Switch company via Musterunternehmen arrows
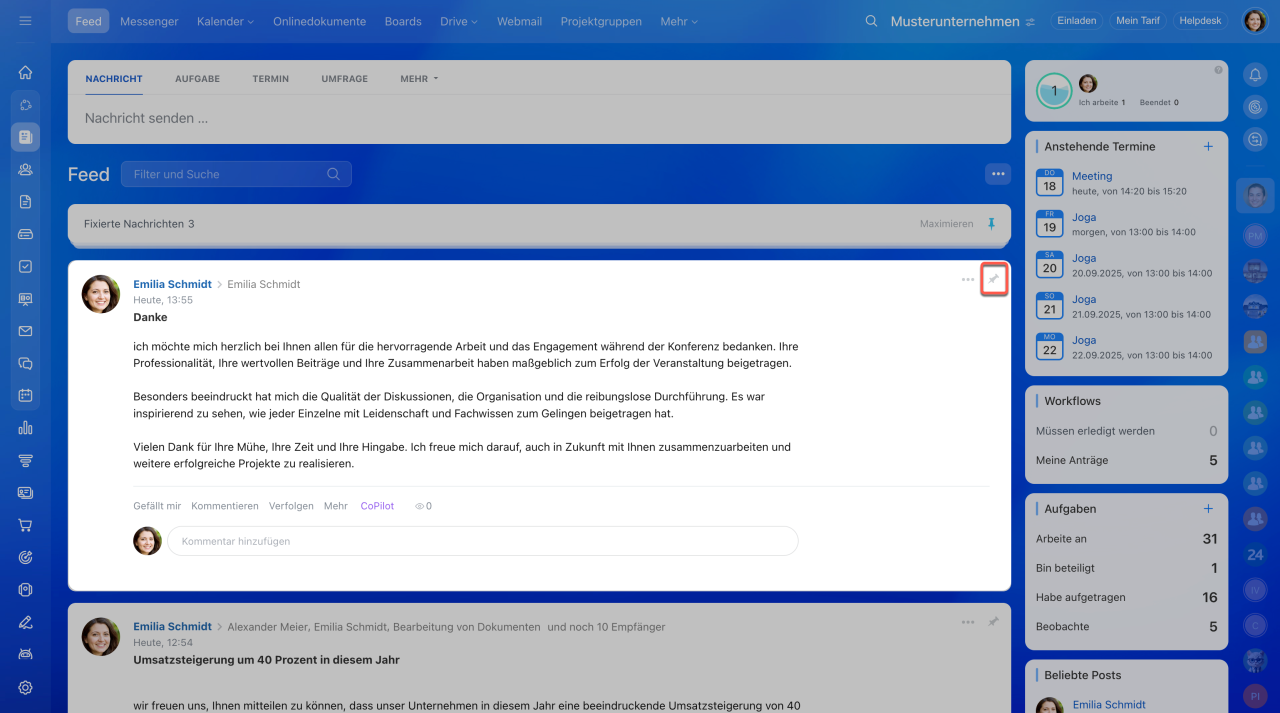Screen dimensions: 1280x713 click(x=1030, y=21)
